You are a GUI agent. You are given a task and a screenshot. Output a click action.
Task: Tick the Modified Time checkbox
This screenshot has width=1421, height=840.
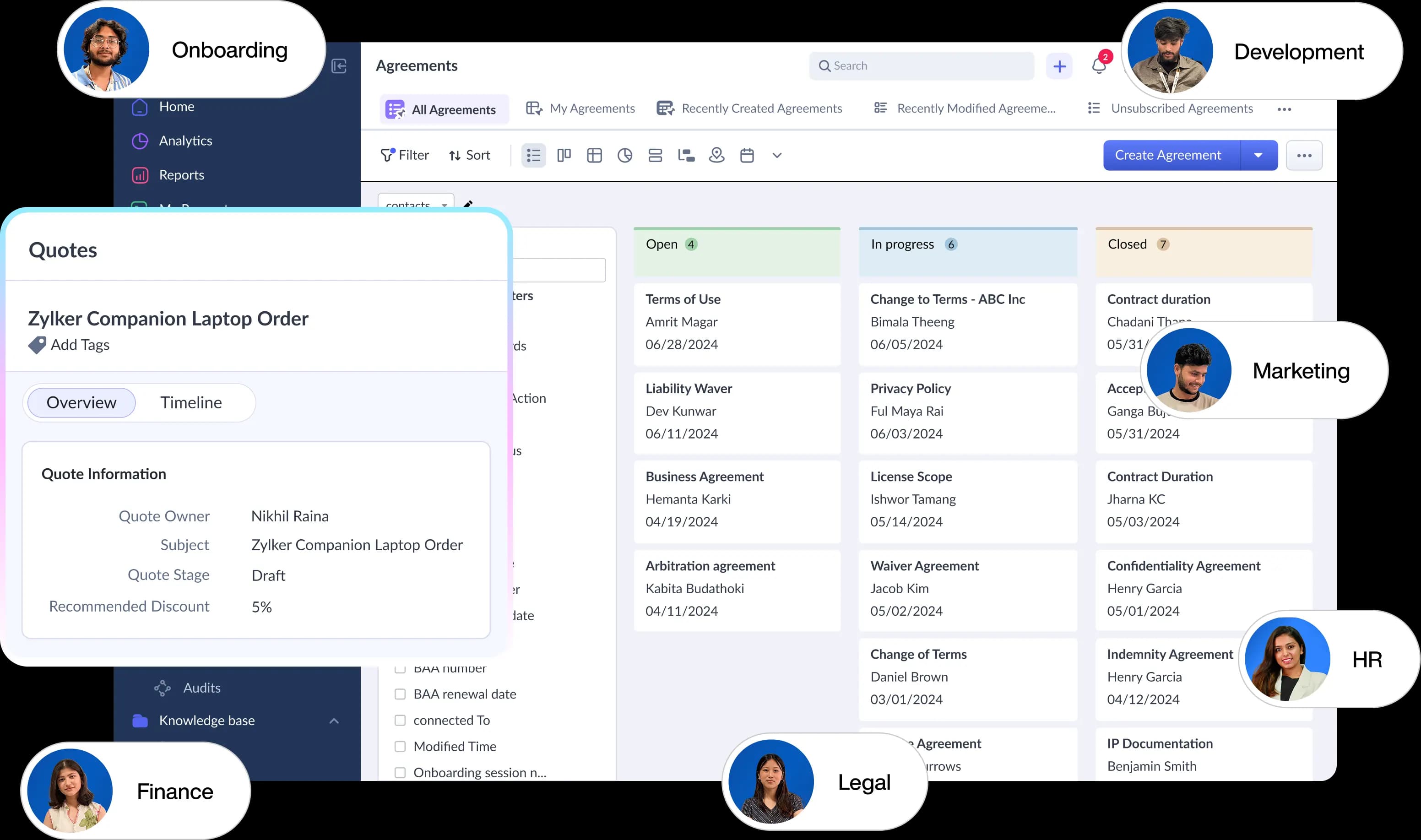tap(400, 746)
